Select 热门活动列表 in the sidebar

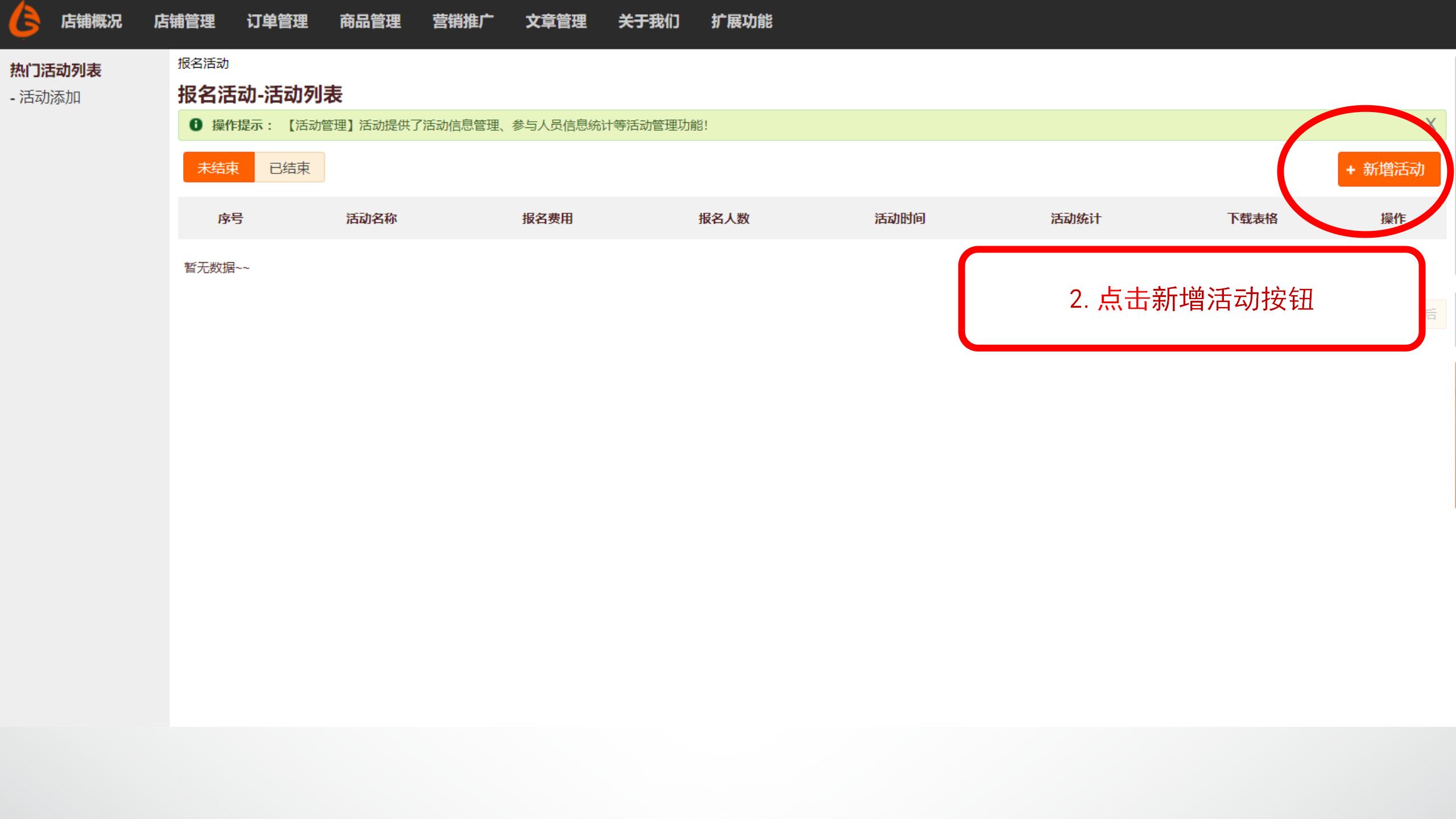click(x=56, y=71)
